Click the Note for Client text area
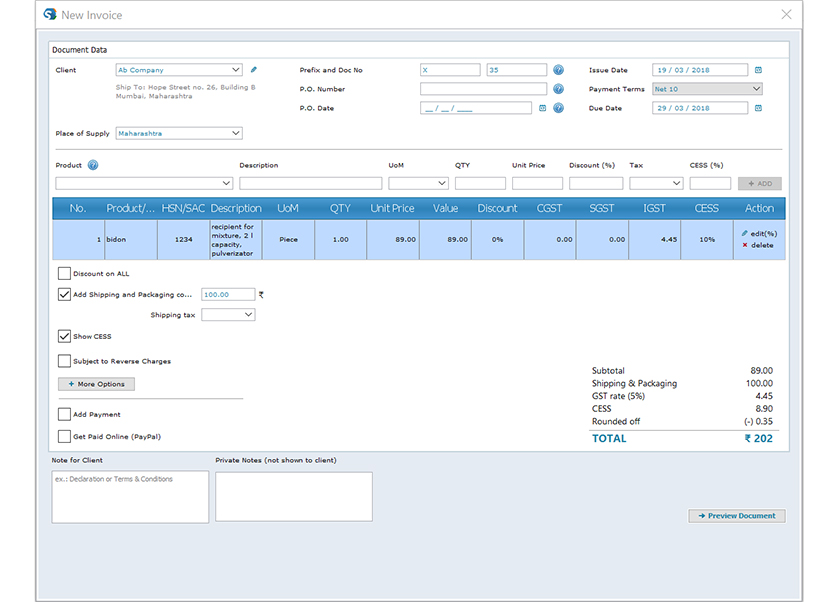839x602 pixels. (x=130, y=497)
